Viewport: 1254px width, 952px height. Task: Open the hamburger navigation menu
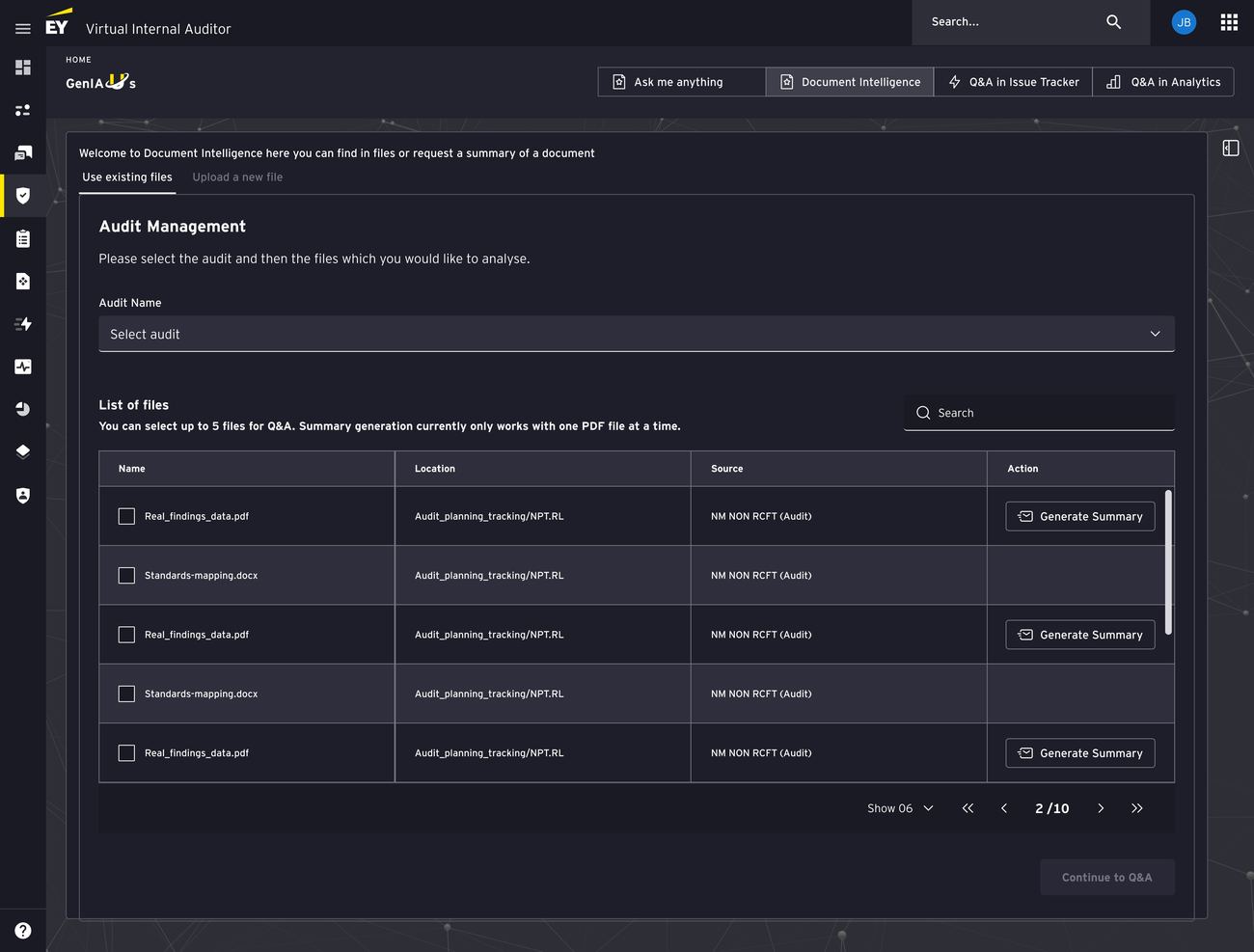pos(23,29)
